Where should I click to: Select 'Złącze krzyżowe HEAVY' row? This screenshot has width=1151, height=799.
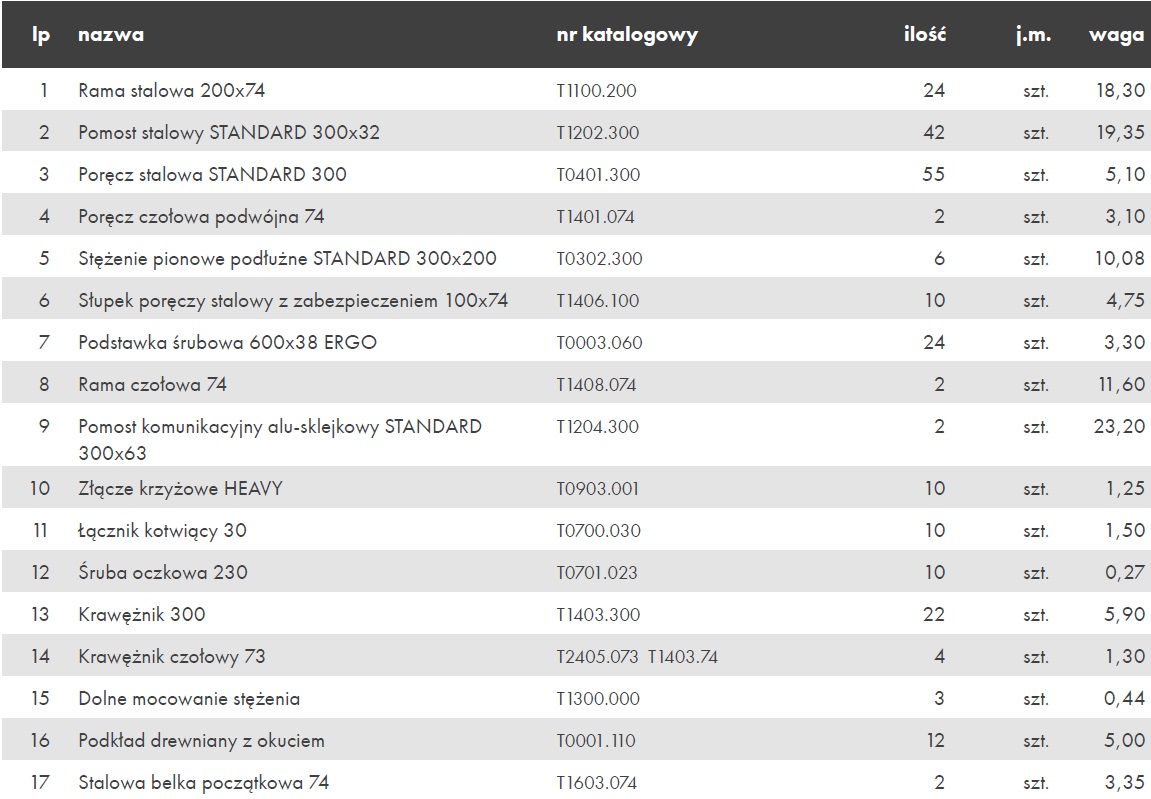576,488
